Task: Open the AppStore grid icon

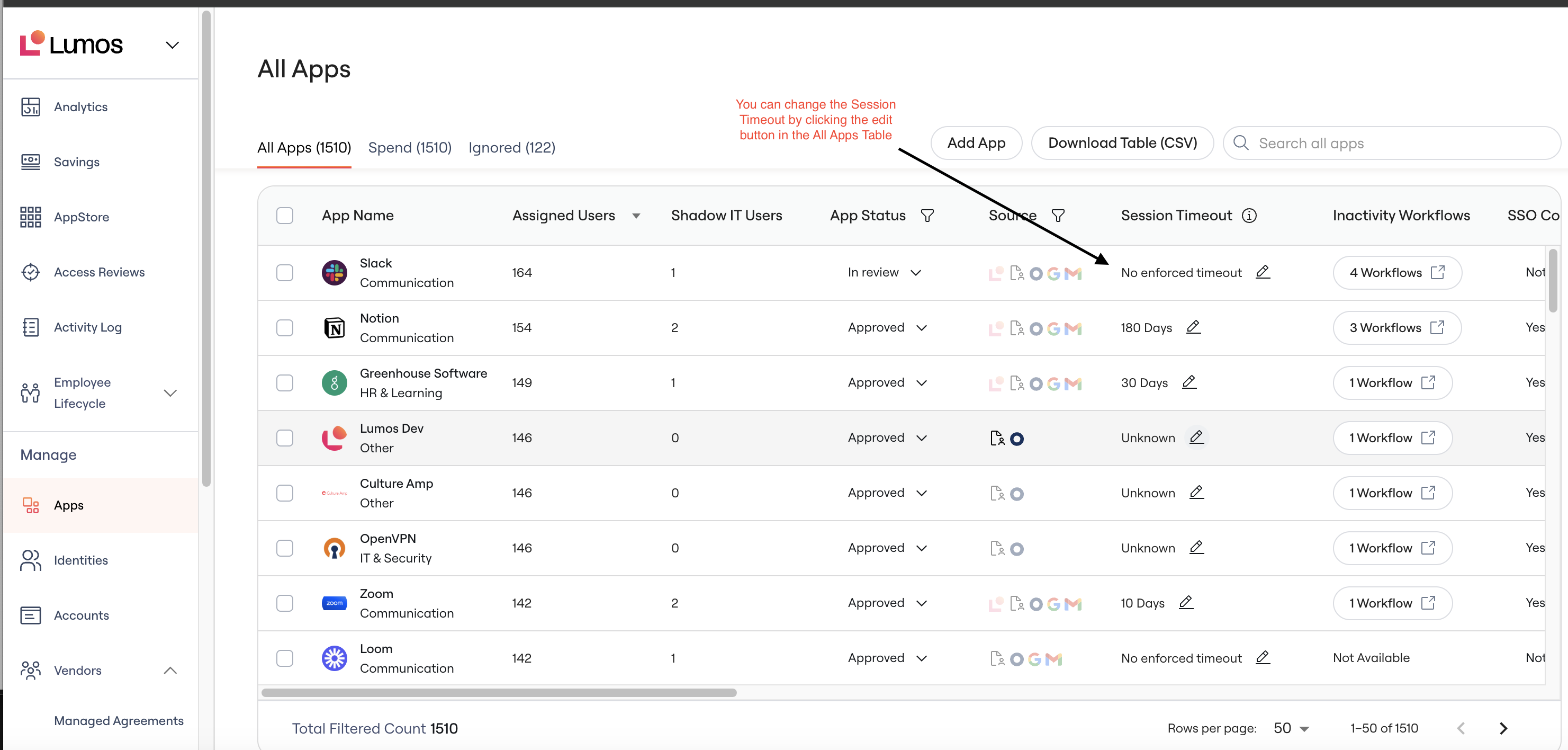Action: tap(30, 217)
